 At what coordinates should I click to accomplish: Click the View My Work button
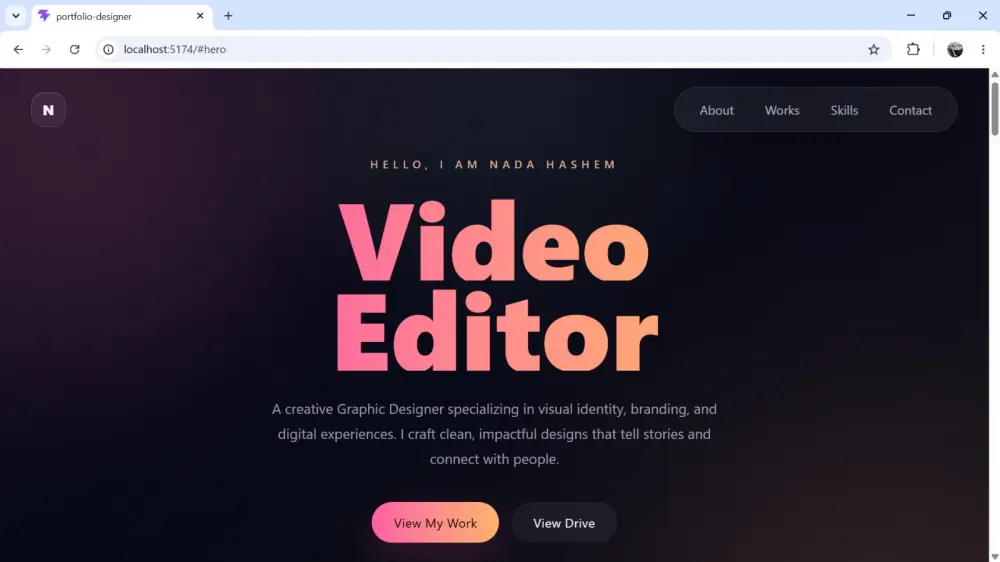point(435,522)
